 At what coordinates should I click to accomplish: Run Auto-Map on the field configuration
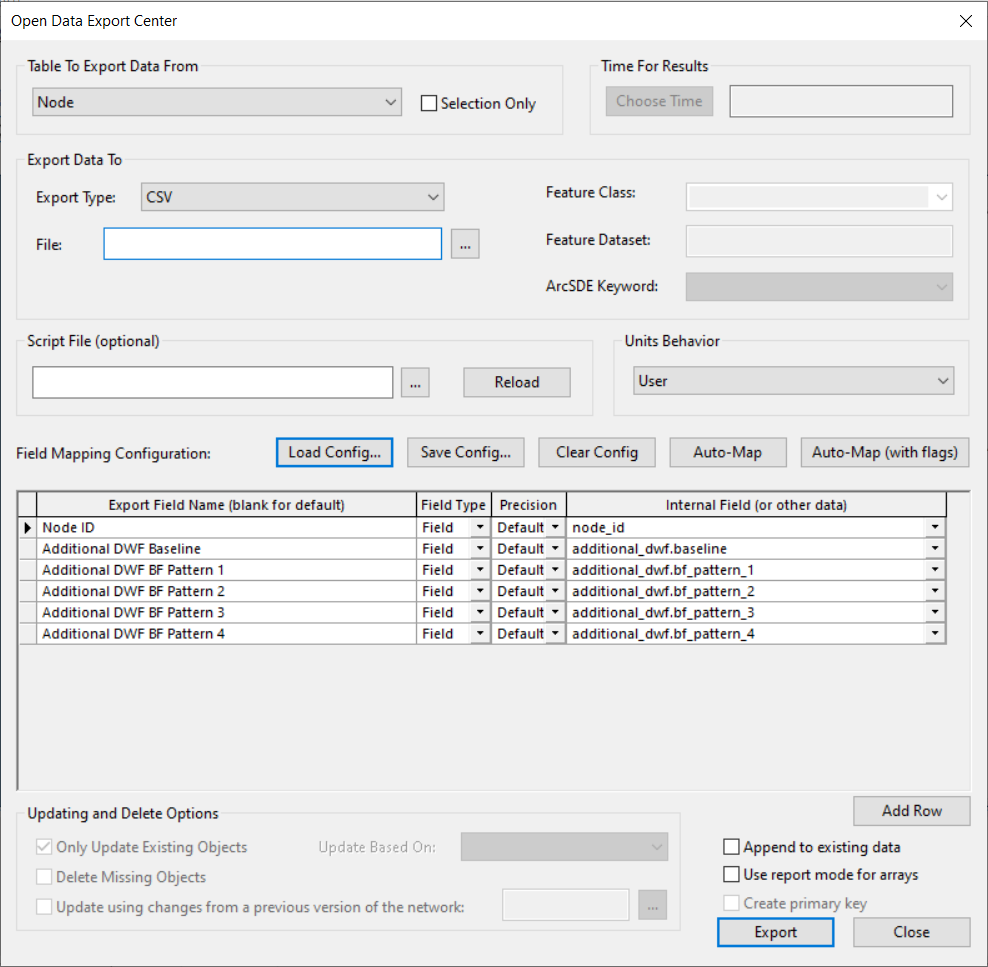(x=727, y=452)
